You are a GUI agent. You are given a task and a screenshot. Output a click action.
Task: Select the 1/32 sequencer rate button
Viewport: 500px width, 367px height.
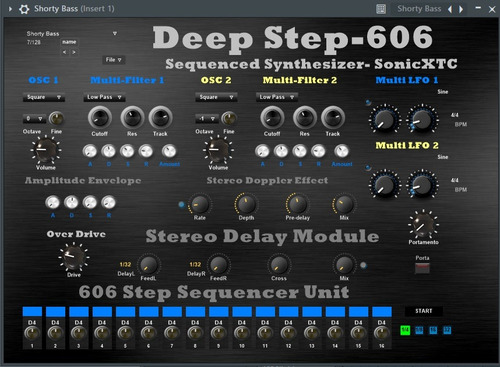point(447,330)
